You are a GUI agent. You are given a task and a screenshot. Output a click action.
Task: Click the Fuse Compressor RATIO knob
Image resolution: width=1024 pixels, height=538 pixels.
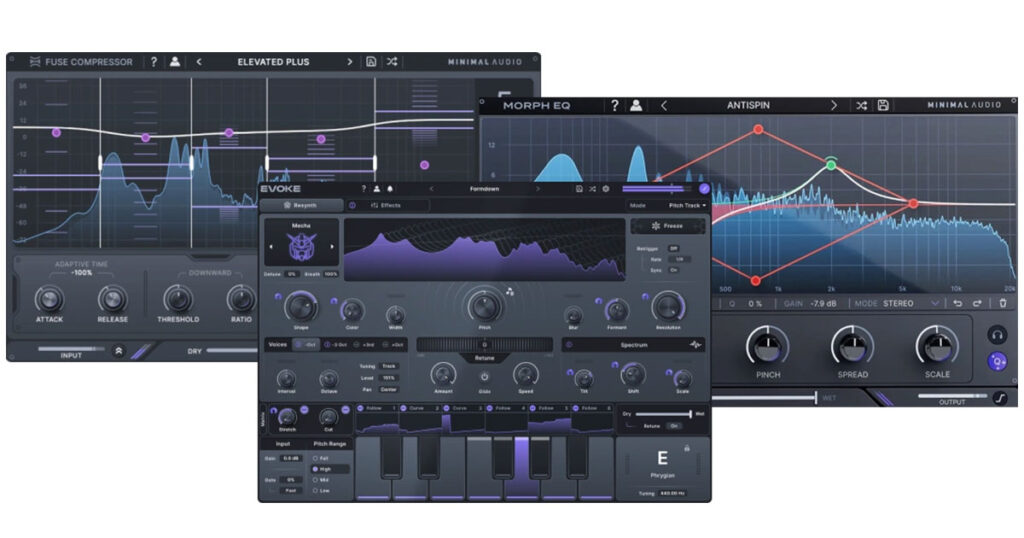[241, 299]
